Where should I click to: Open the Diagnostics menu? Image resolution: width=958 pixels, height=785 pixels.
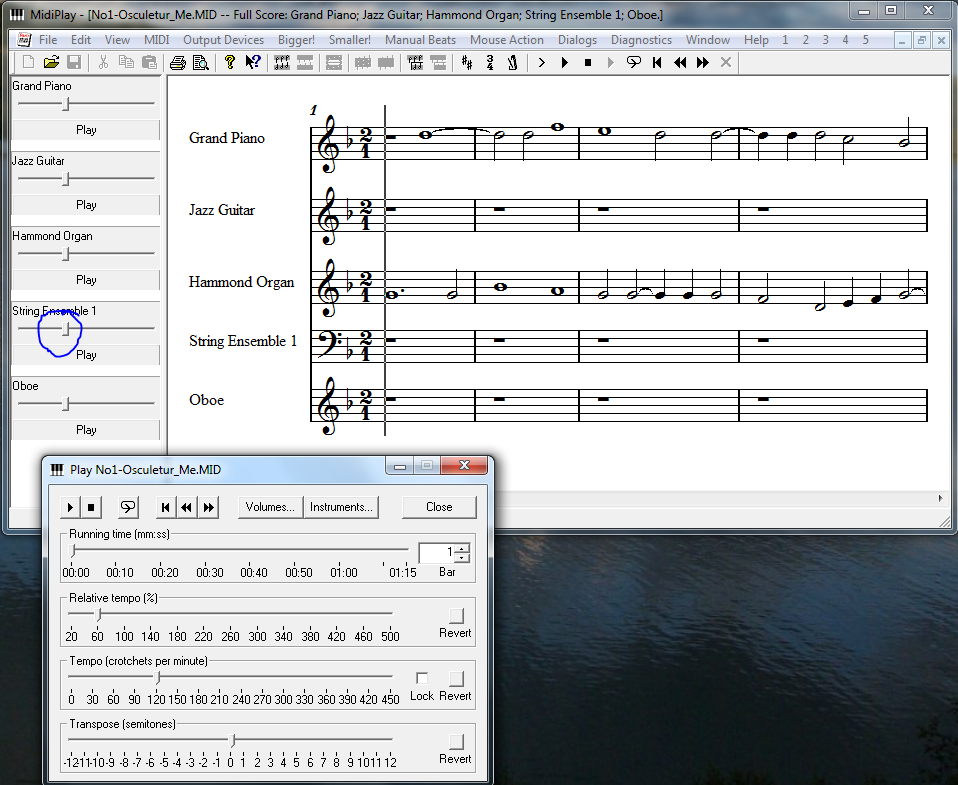[x=642, y=40]
